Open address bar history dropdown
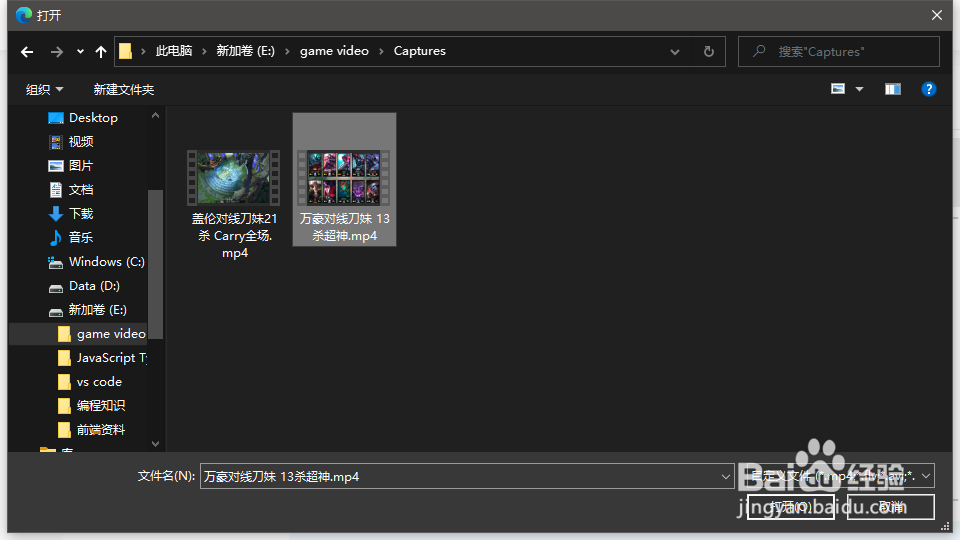 pos(675,52)
